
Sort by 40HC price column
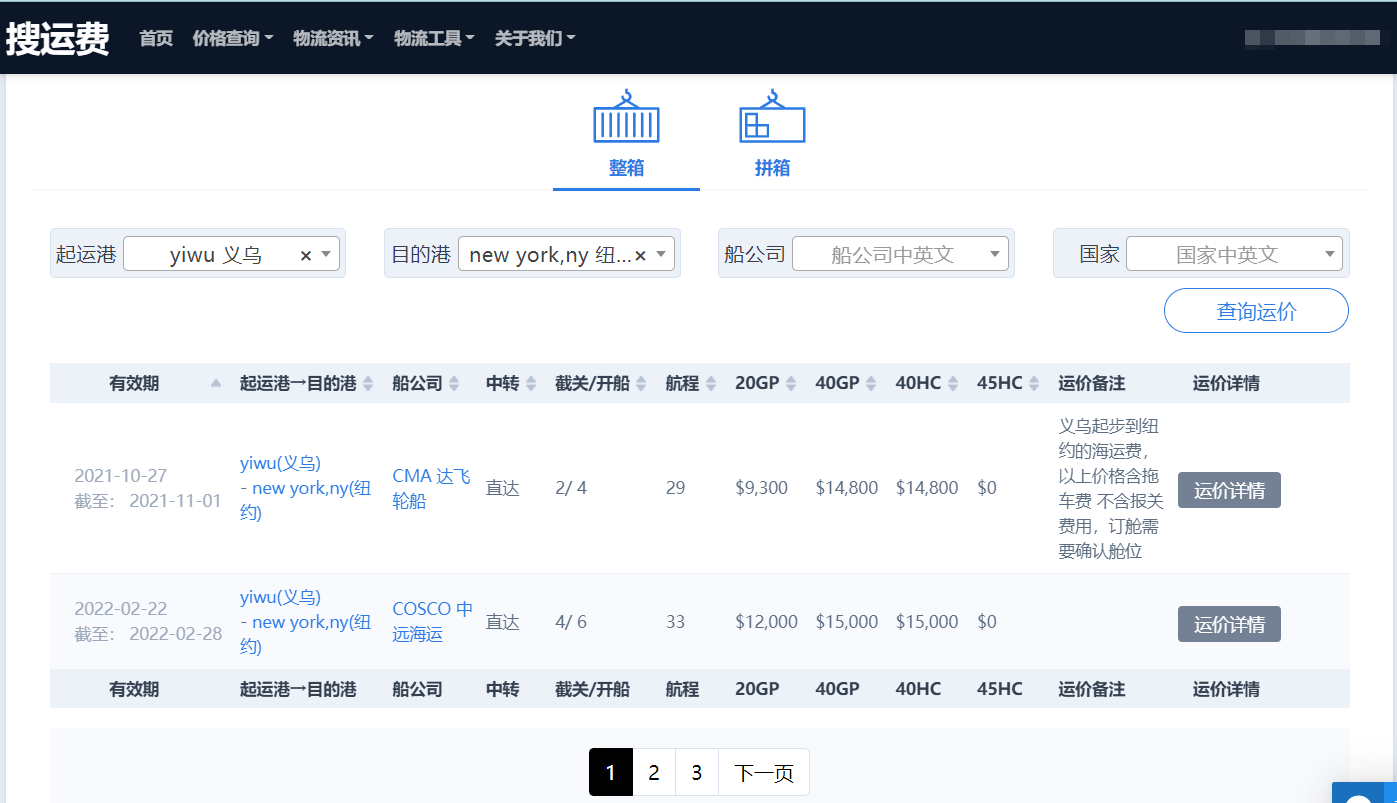[927, 383]
